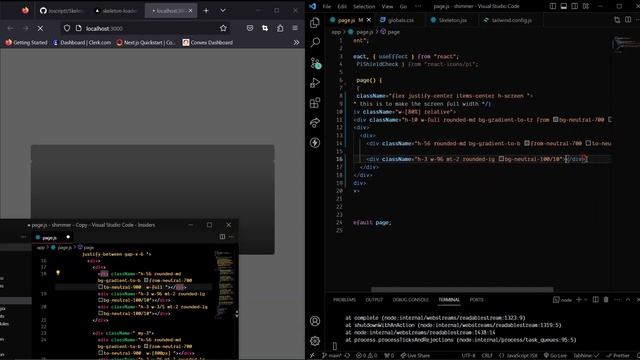Open the Edit menu
The width and height of the screenshot is (640, 360).
[342, 7]
